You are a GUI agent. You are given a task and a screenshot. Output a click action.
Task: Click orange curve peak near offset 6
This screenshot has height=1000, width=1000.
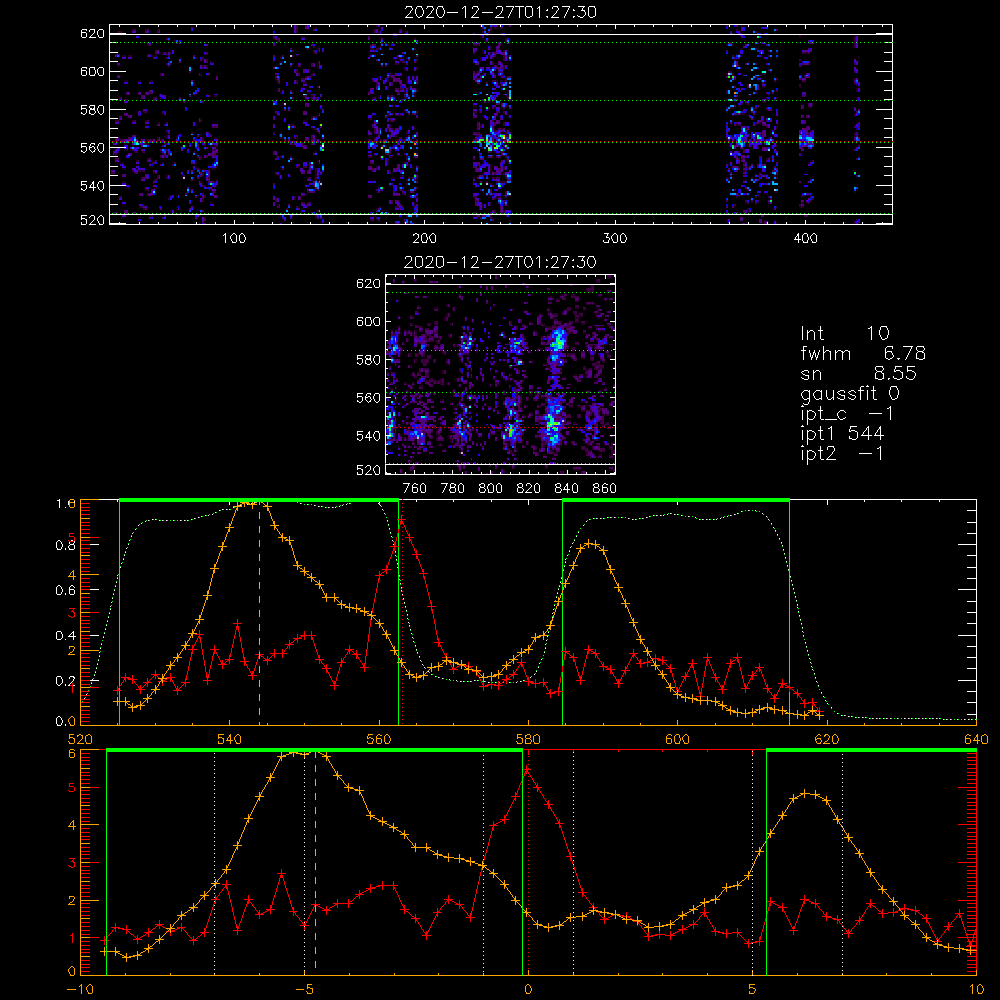coord(807,793)
